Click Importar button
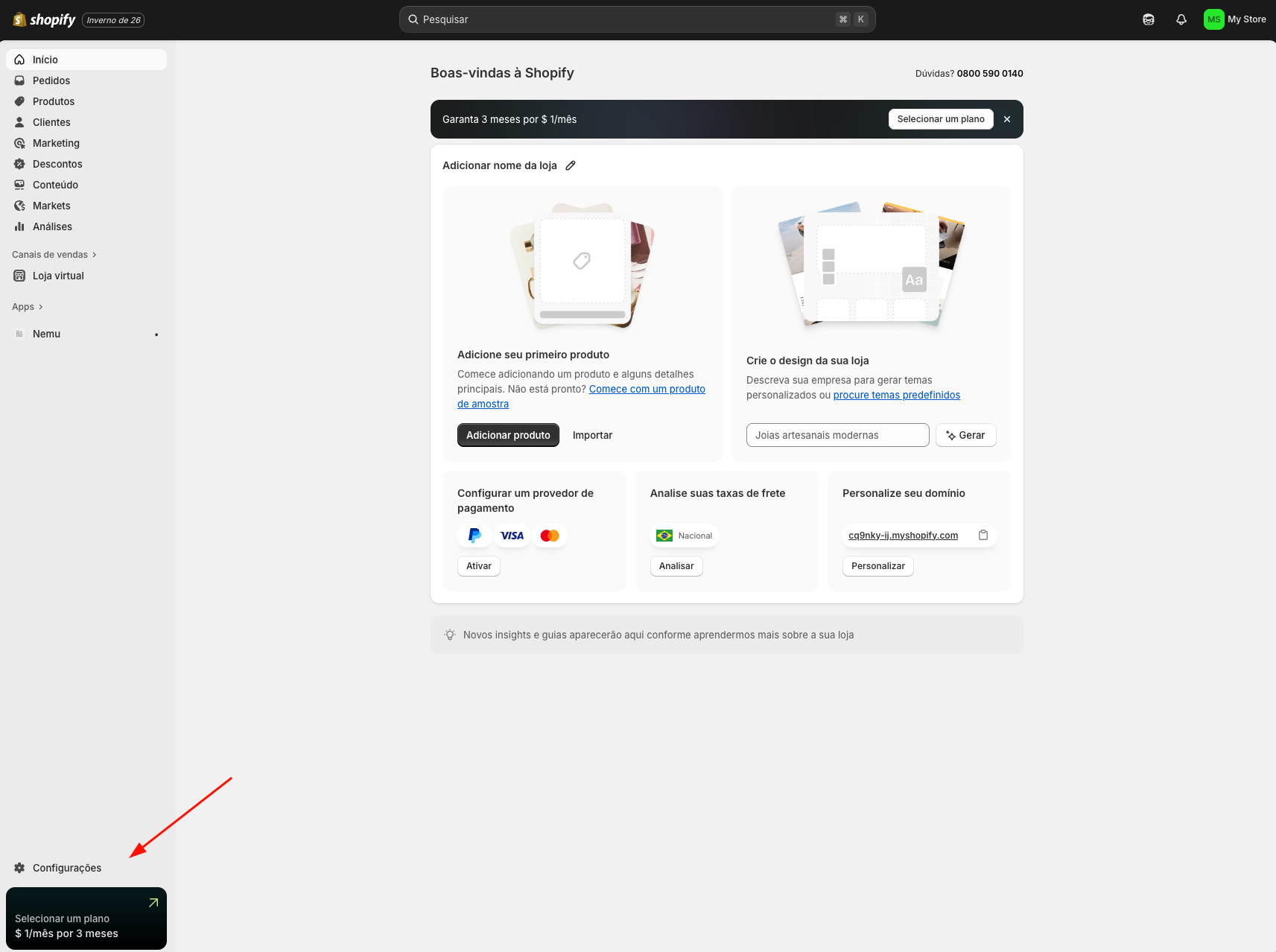The image size is (1276, 952). pyautogui.click(x=592, y=435)
